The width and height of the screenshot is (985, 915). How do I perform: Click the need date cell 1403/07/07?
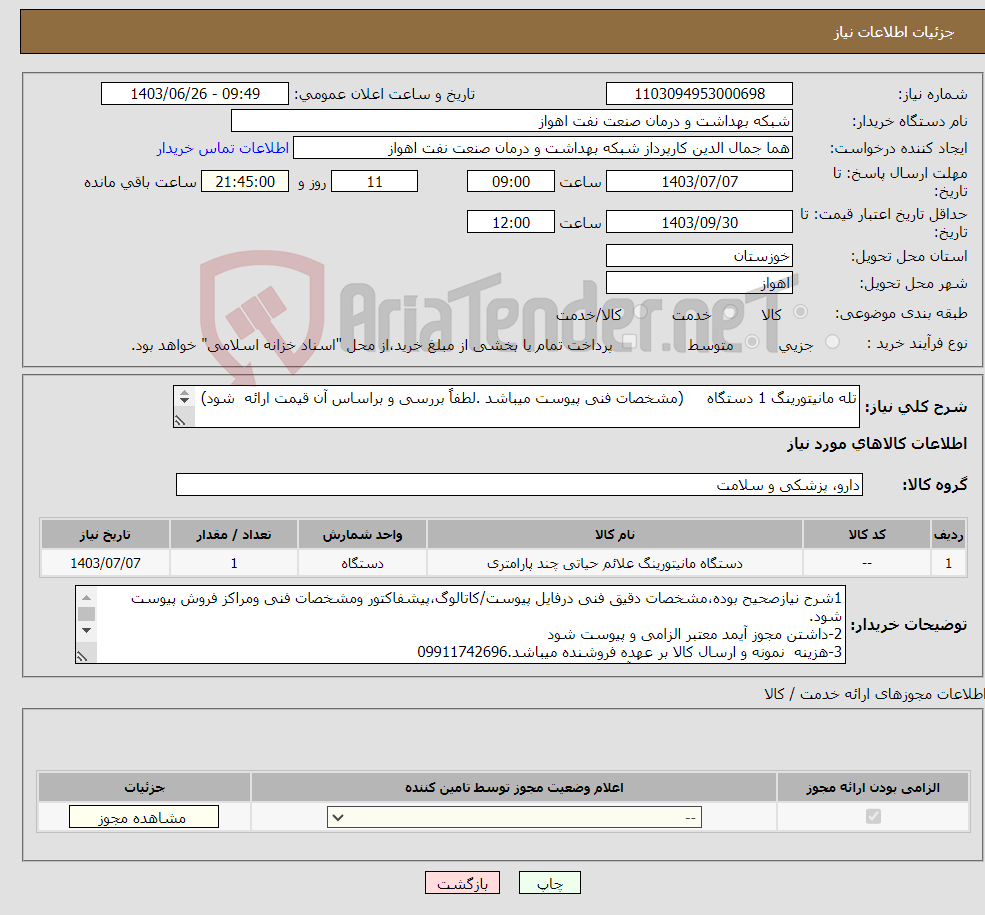click(x=105, y=563)
